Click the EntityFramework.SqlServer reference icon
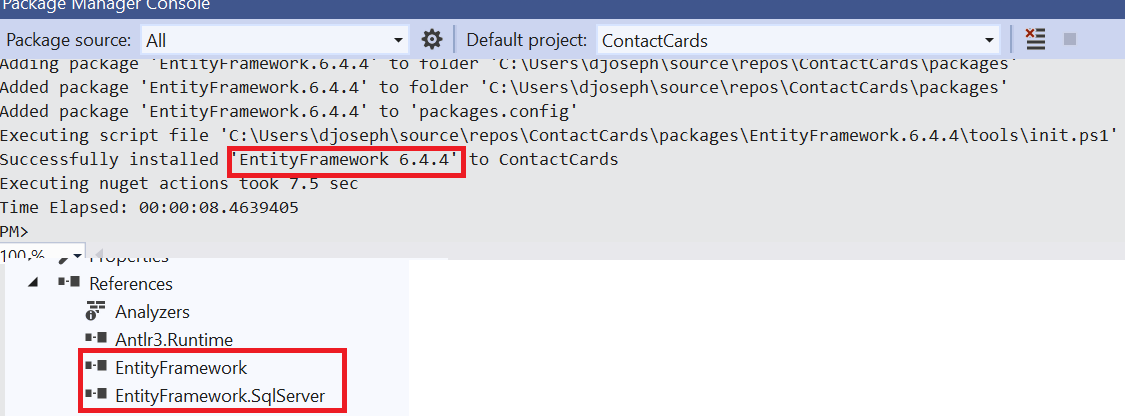This screenshot has height=416, width=1125. [96, 394]
